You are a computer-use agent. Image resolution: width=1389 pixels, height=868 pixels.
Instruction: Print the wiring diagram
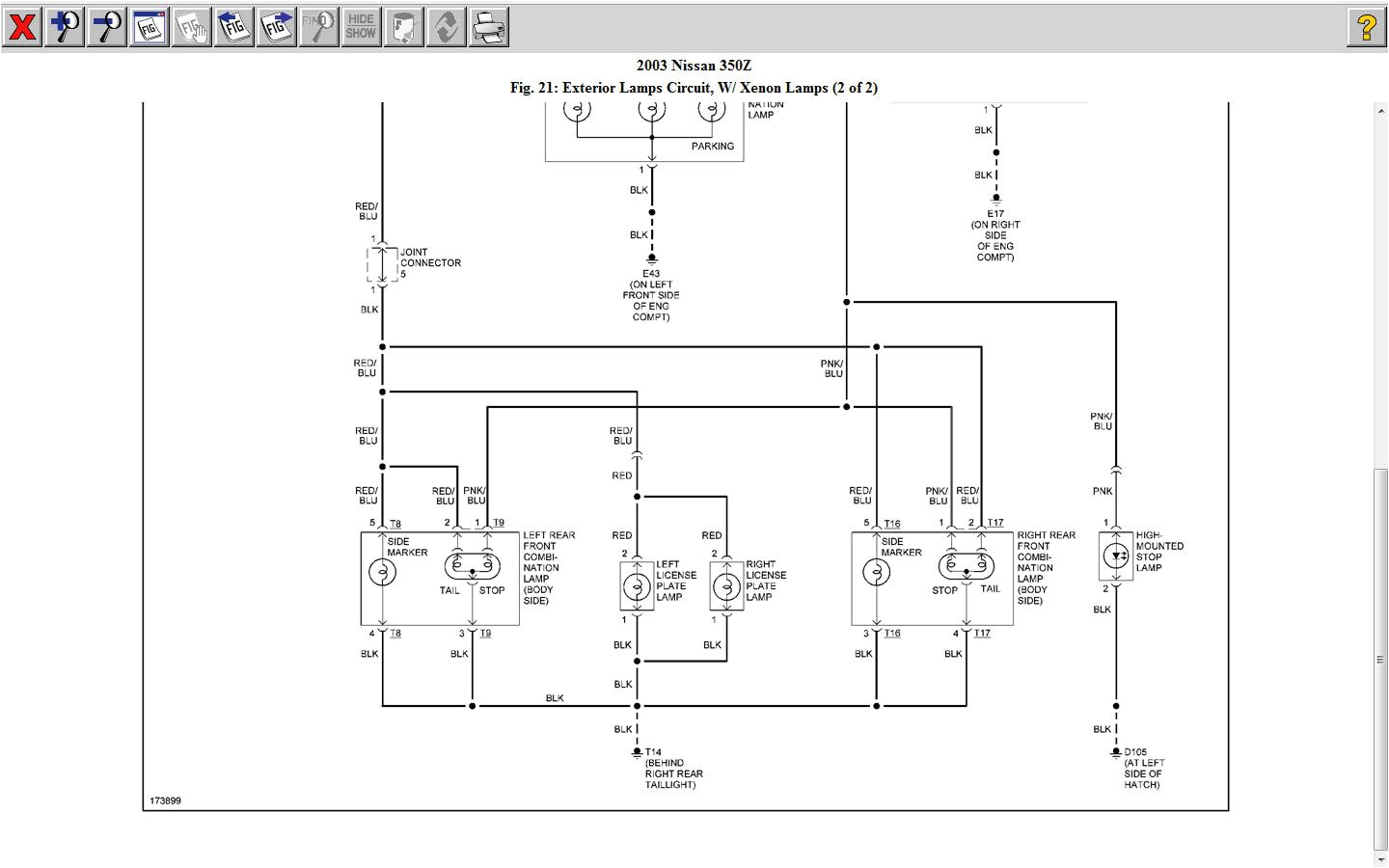[488, 26]
